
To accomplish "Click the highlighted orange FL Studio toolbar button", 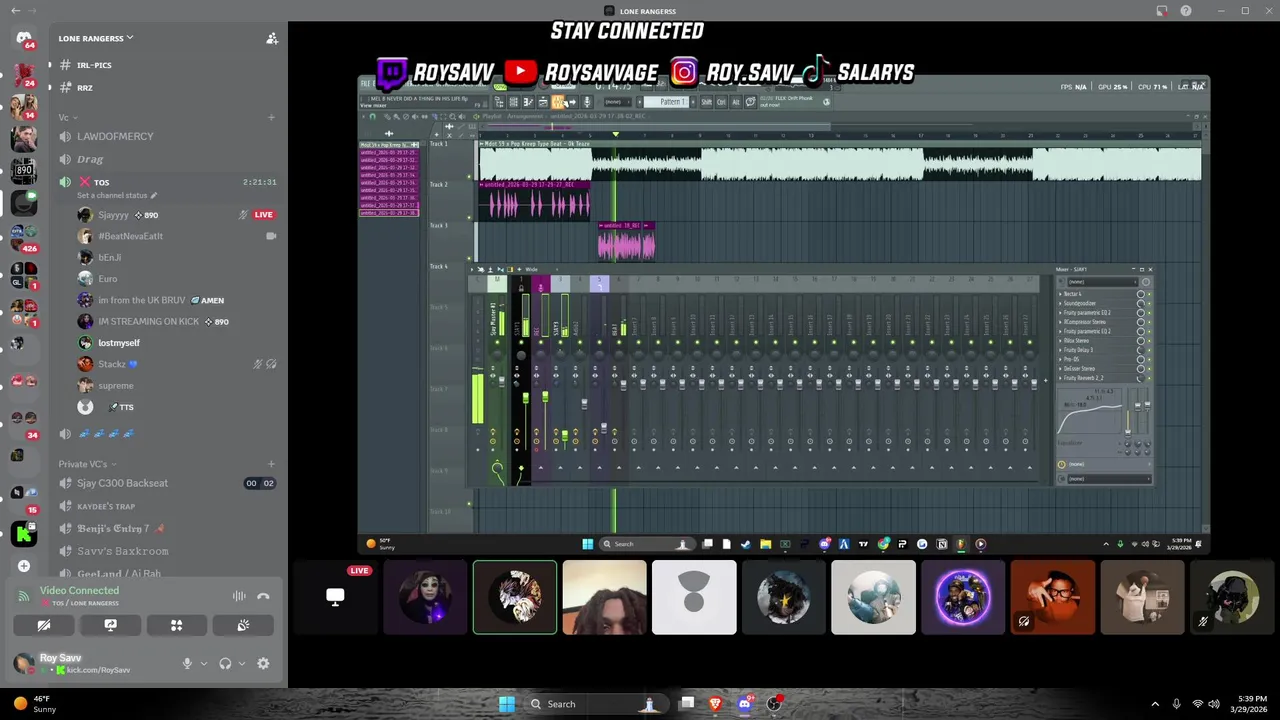I will [x=558, y=102].
